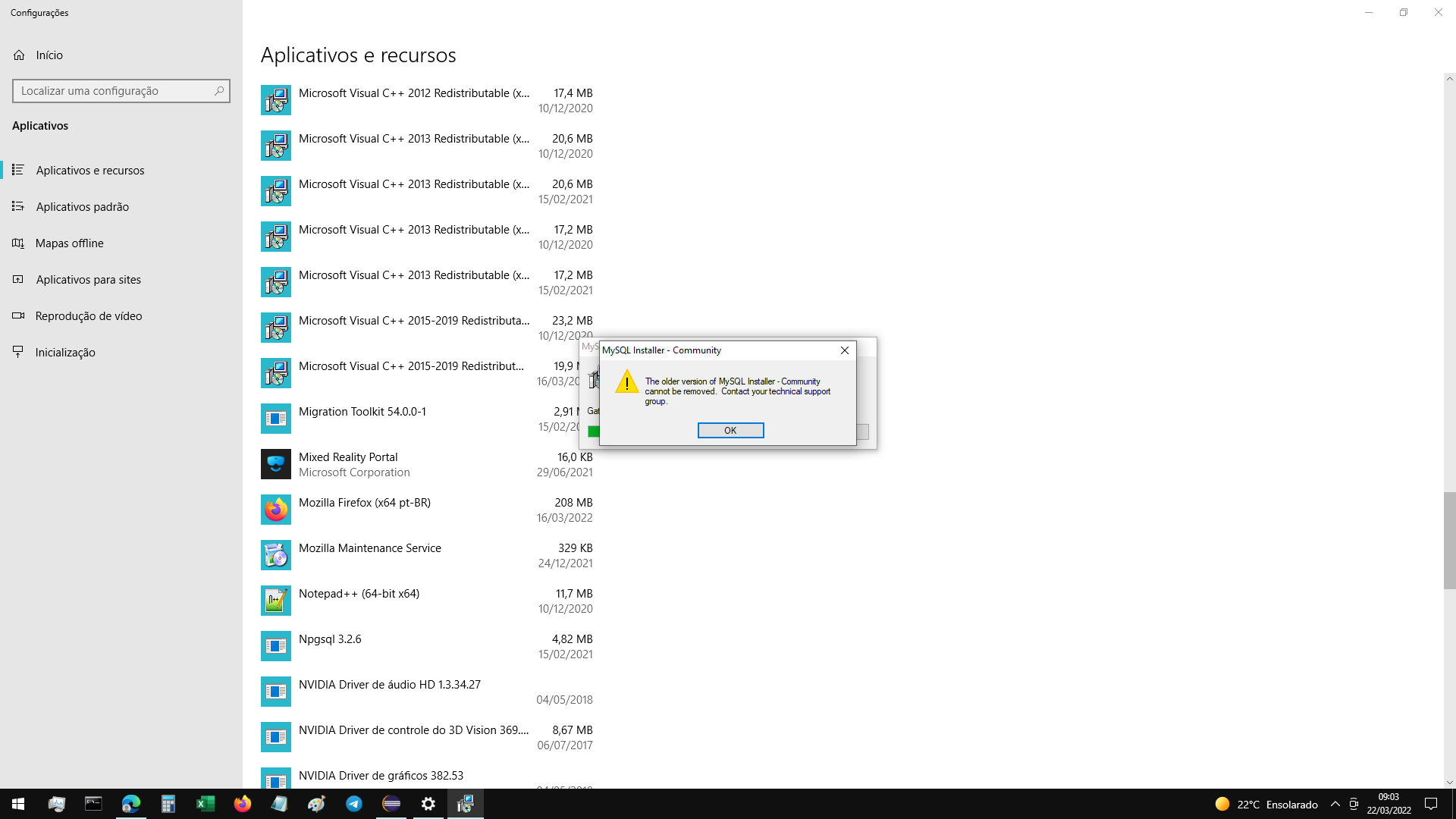Close the MySQL Installer - Community dialog
This screenshot has width=1456, height=819.
tap(844, 350)
